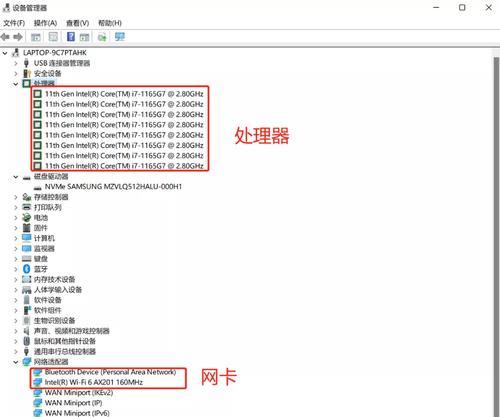Click the vertical scrollbar on the right
The height and width of the screenshot is (417, 500).
pos(496,233)
